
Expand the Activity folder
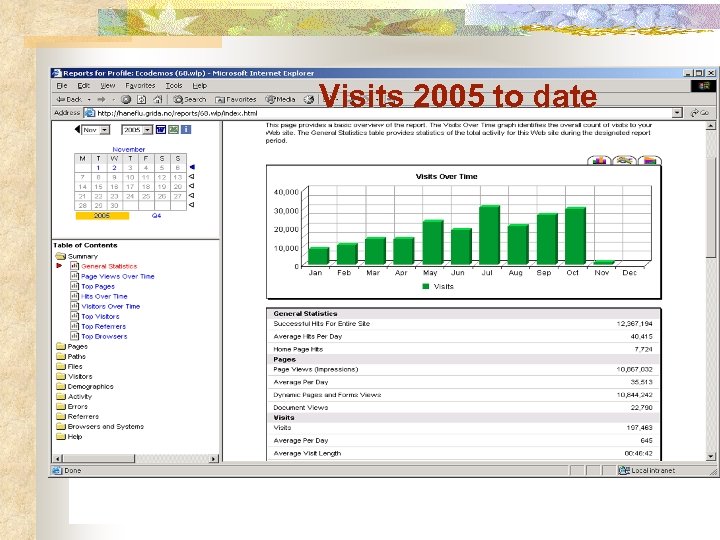[x=61, y=397]
